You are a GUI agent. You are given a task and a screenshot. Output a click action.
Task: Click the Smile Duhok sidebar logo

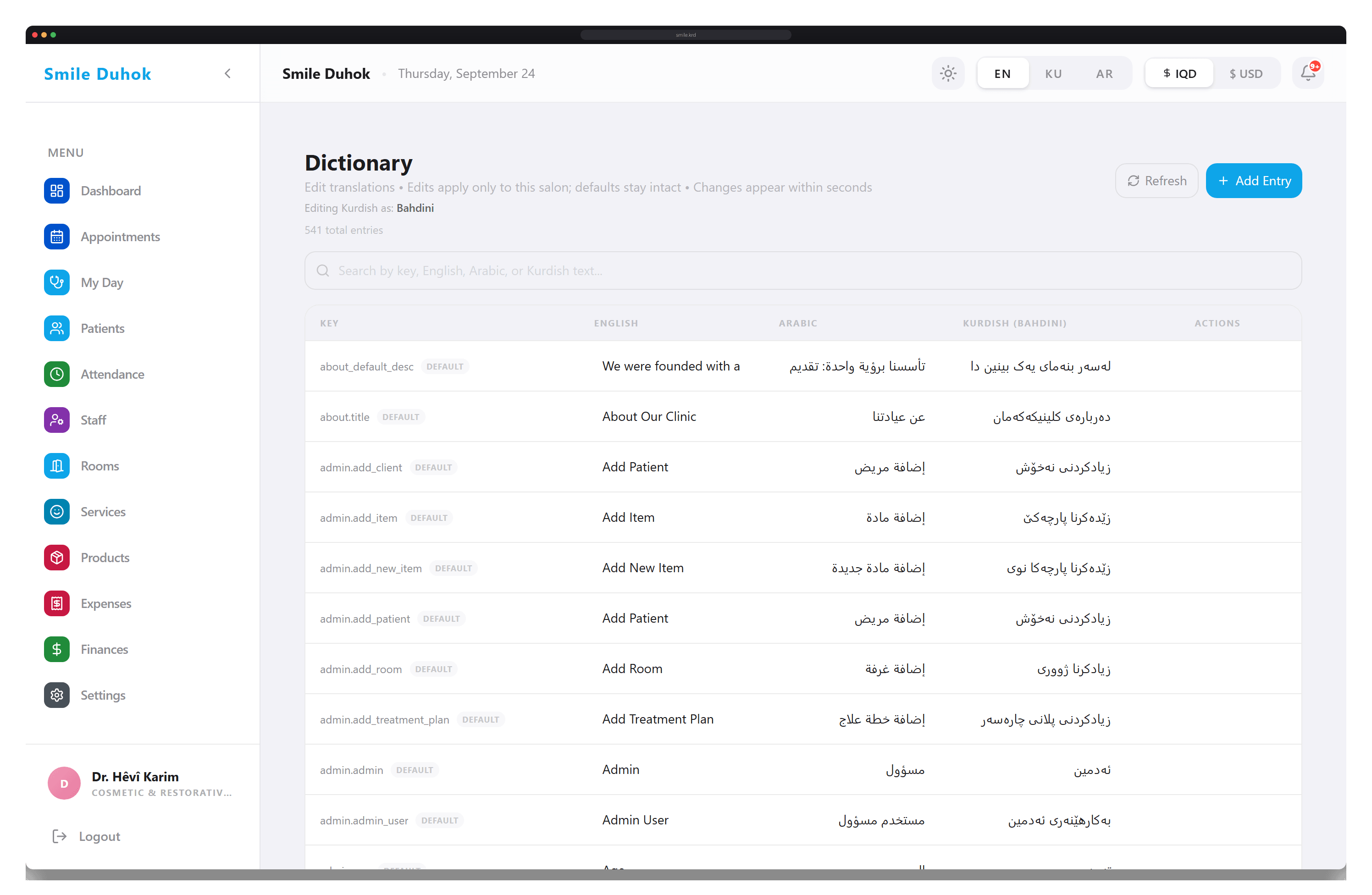pyautogui.click(x=97, y=74)
